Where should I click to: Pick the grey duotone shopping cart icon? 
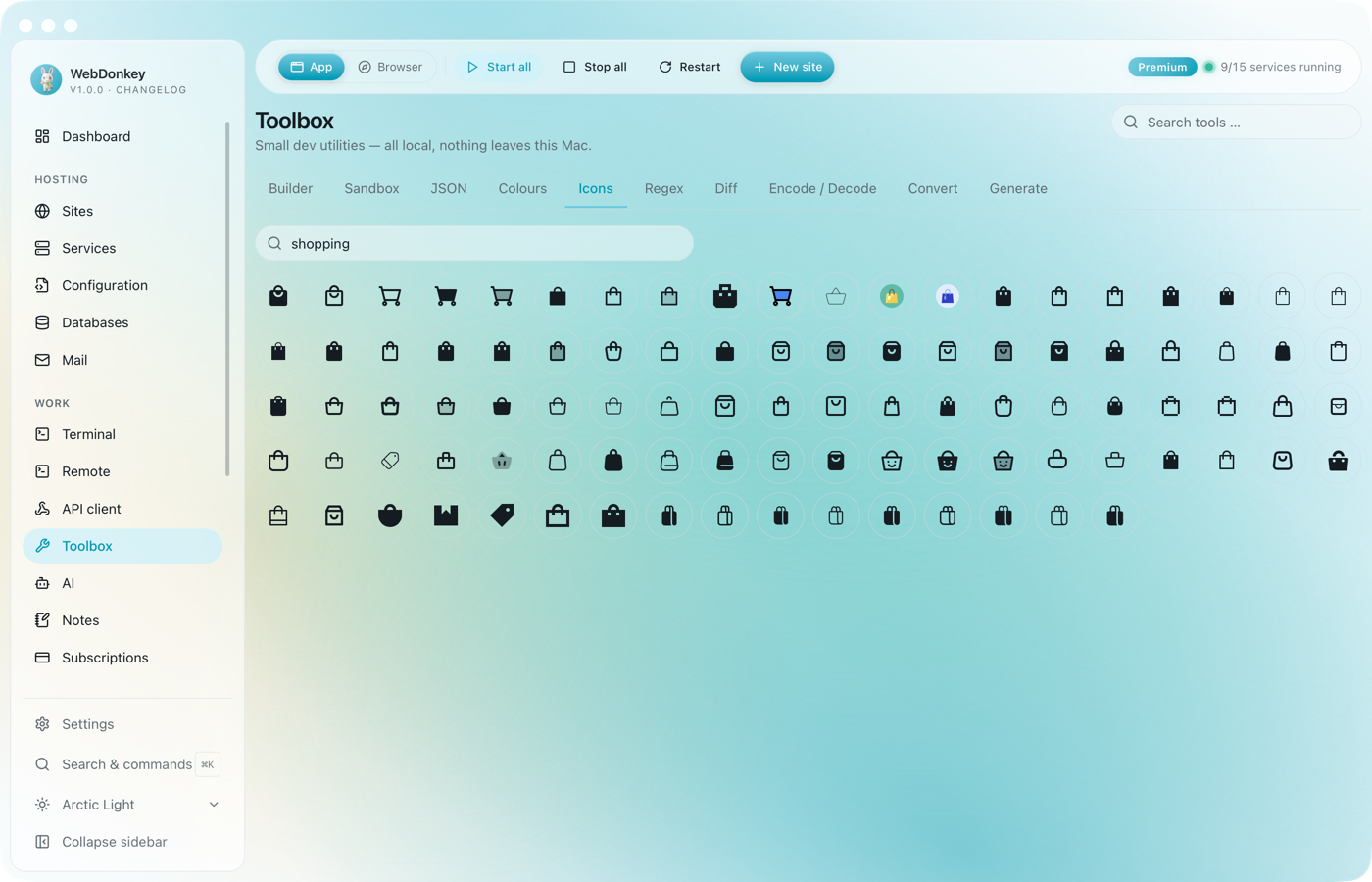[x=502, y=296]
